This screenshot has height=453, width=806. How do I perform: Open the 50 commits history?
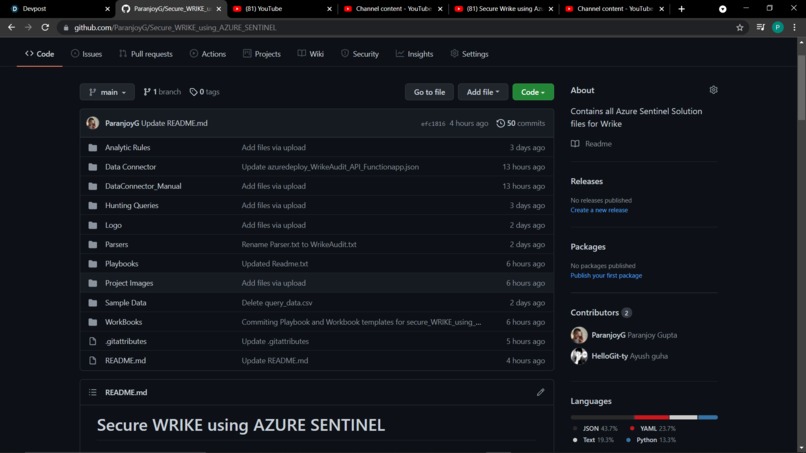pyautogui.click(x=521, y=123)
